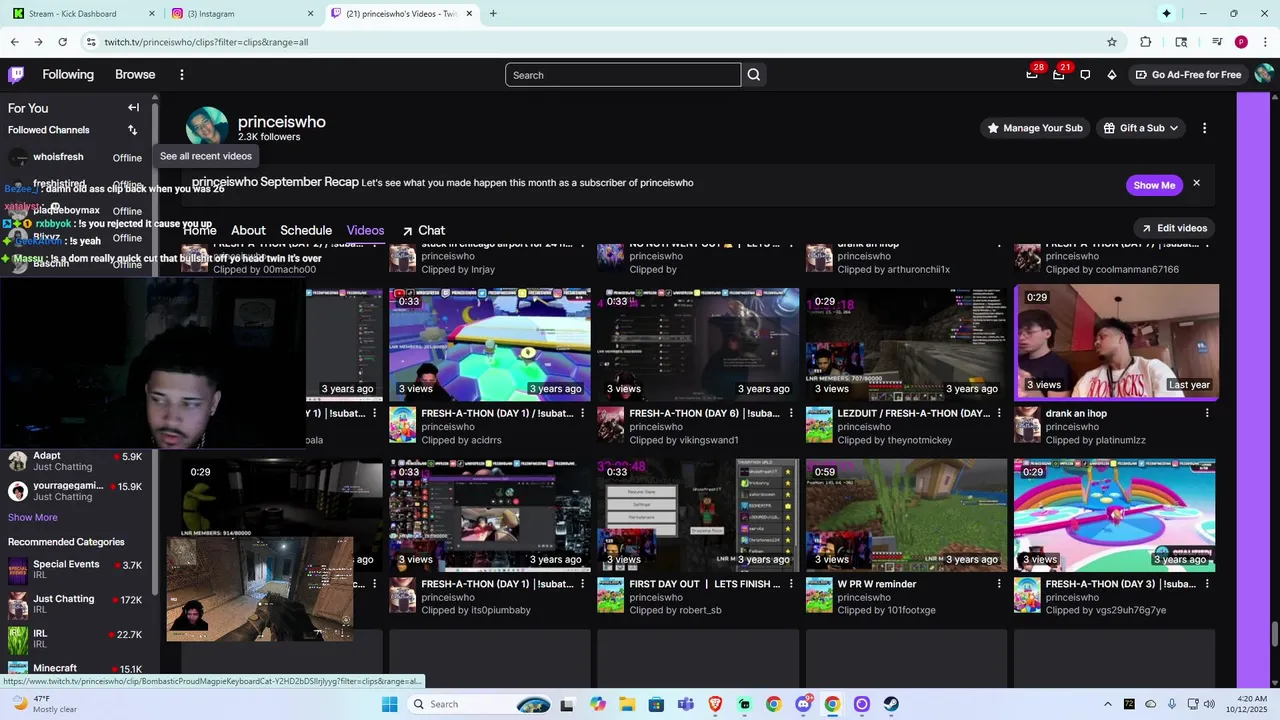This screenshot has width=1280, height=720.
Task: Open the Windows Start menu
Action: (390, 704)
